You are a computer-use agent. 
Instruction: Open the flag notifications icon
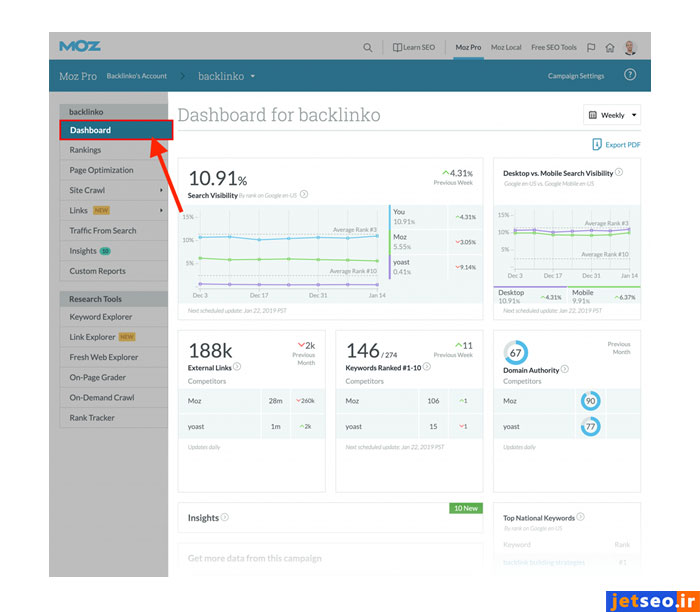pyautogui.click(x=591, y=47)
